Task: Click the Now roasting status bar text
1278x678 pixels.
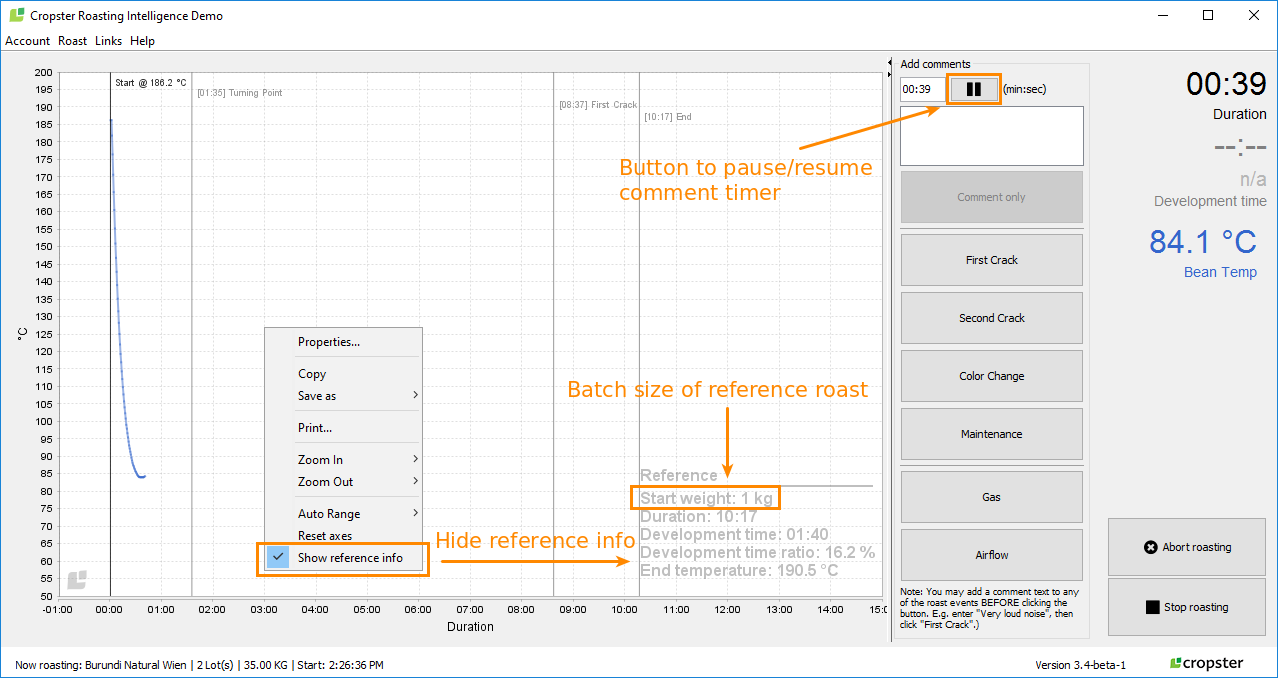Action: point(199,665)
